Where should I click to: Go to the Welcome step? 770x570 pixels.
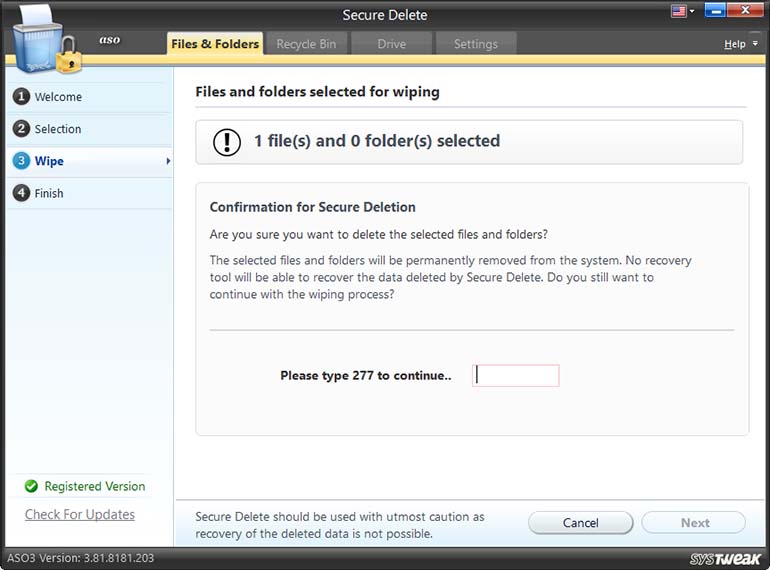58,97
